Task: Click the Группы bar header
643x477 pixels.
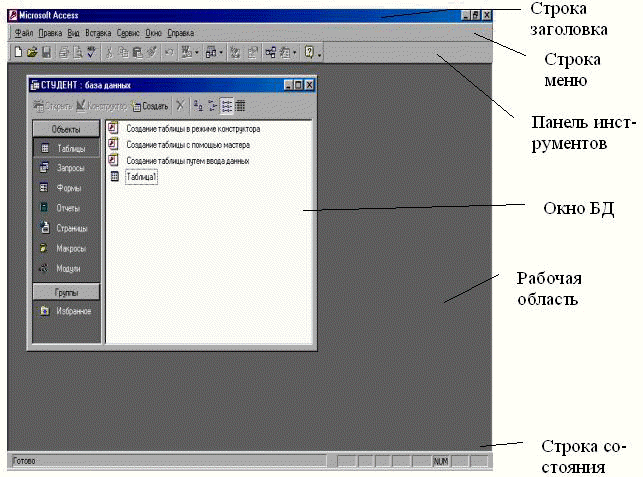Action: click(66, 292)
